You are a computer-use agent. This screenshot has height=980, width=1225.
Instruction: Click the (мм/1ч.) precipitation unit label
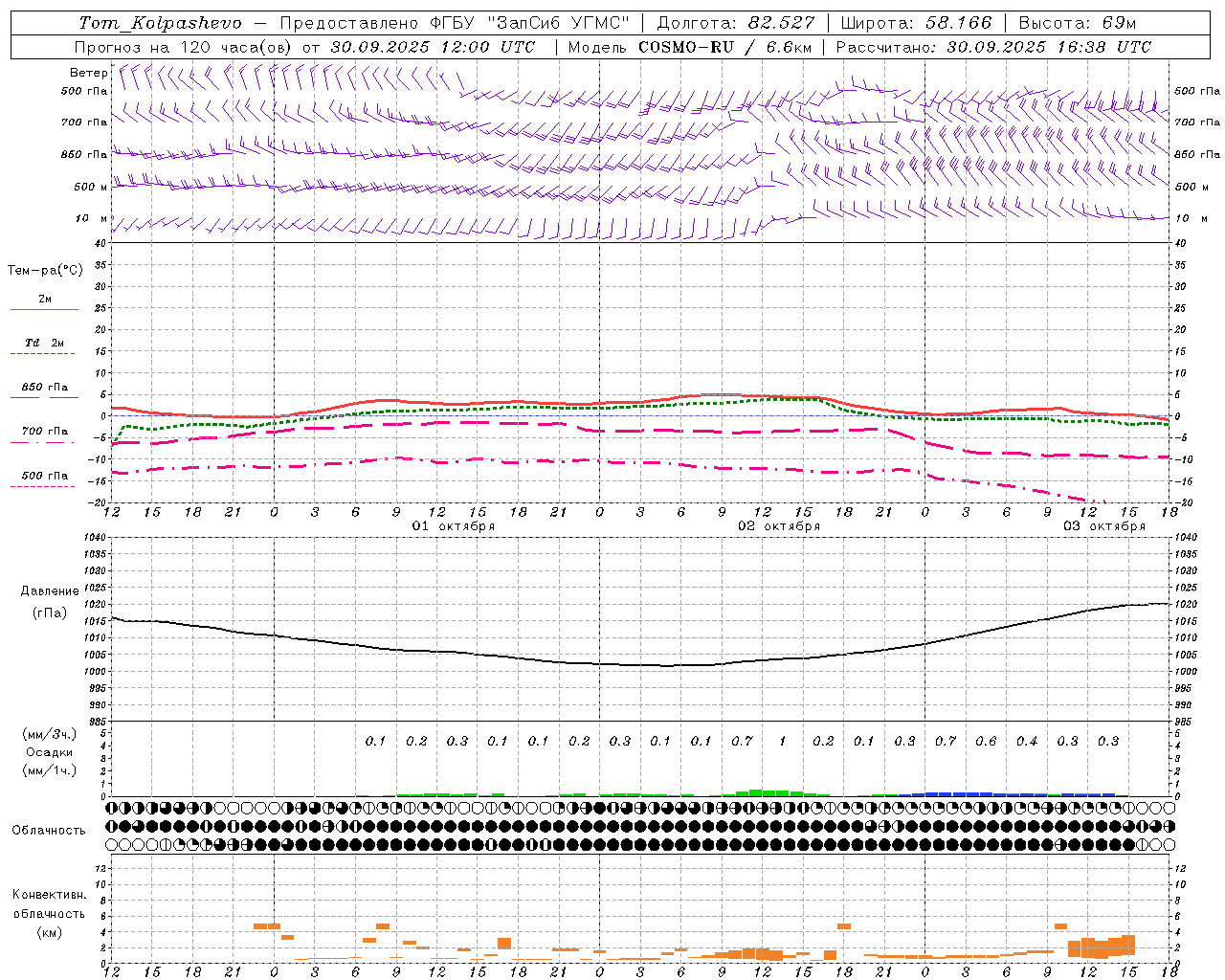coord(50,770)
